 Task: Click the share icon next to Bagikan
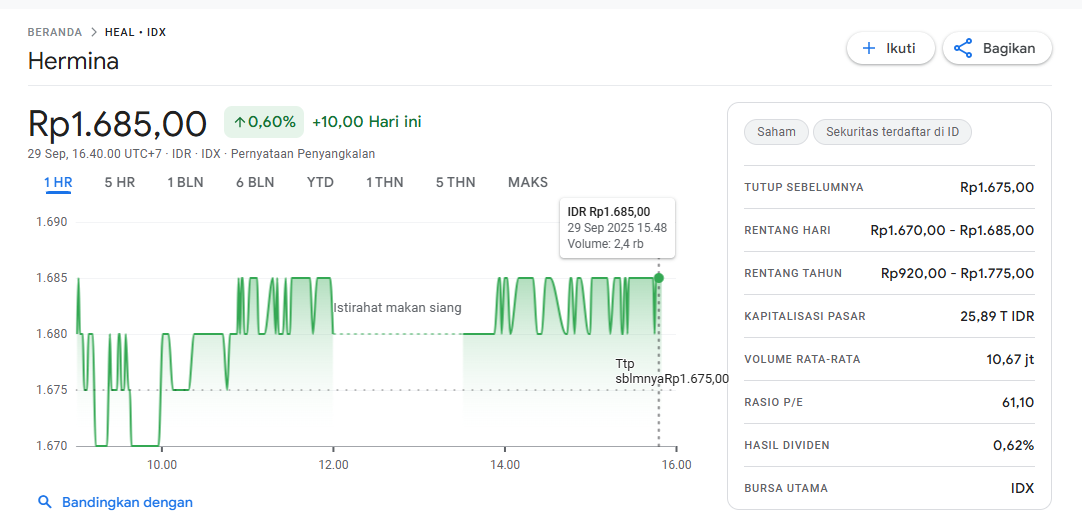963,48
